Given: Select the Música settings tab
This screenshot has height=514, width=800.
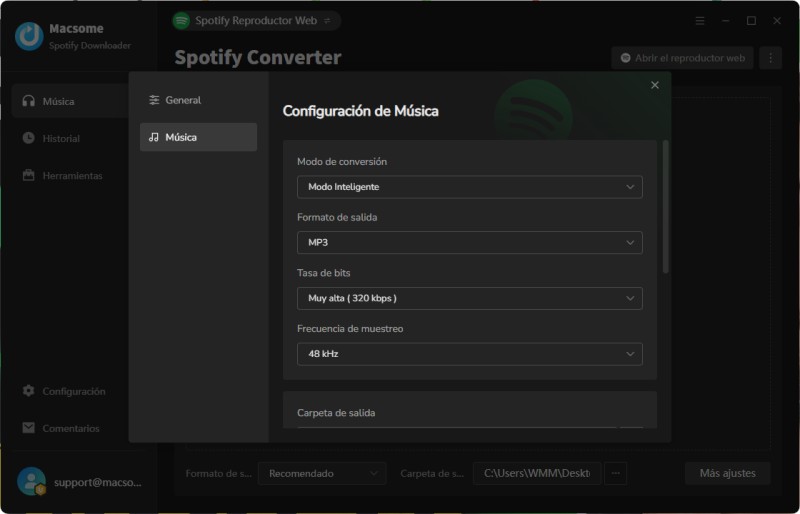Looking at the screenshot, I should (x=198, y=137).
